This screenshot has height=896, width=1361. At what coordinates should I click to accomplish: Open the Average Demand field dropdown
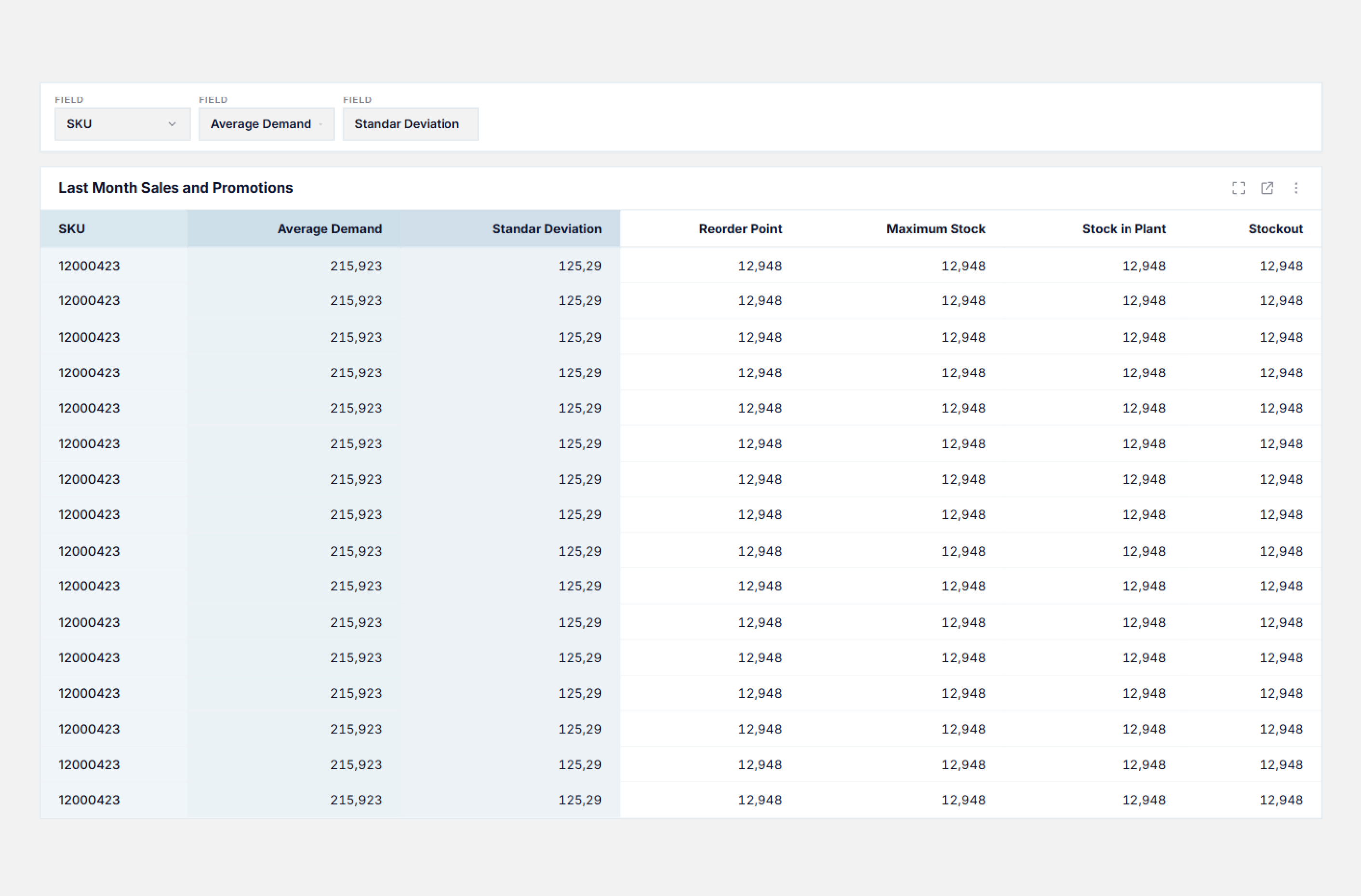[x=267, y=124]
